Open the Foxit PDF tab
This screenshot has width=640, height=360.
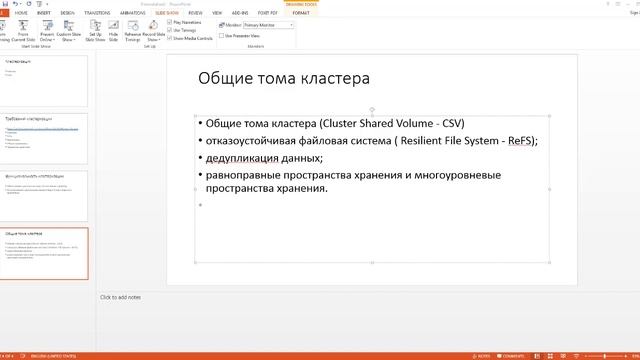[267, 13]
